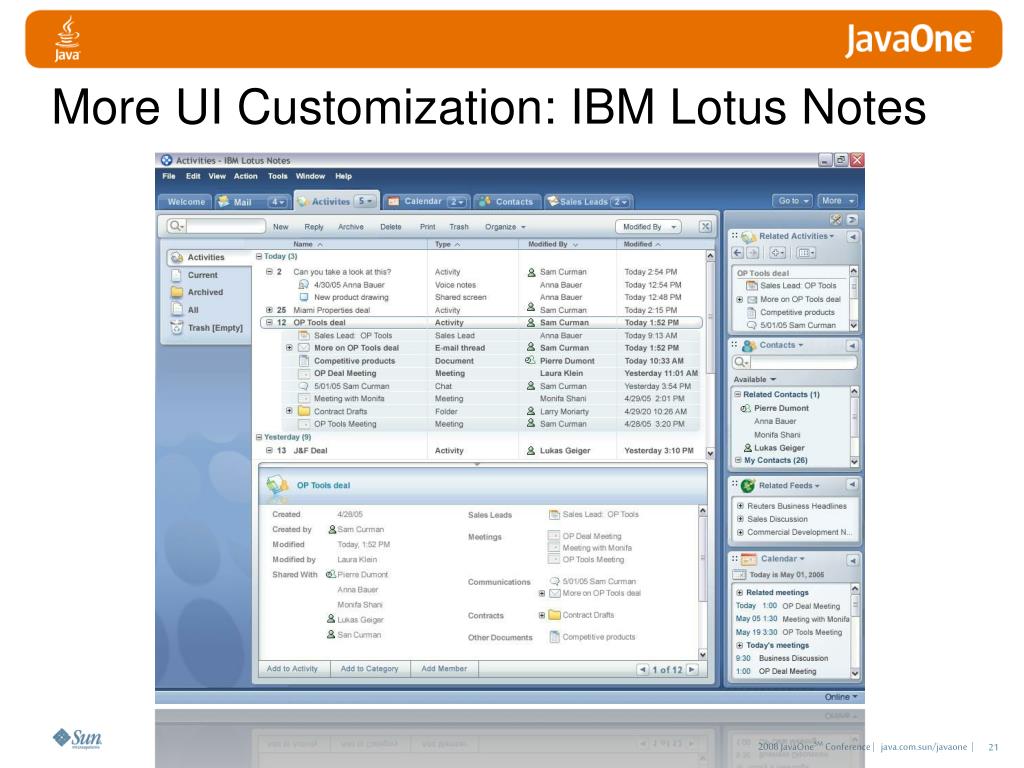Open the Organize dropdown menu
This screenshot has height=768, width=1024.
click(505, 227)
